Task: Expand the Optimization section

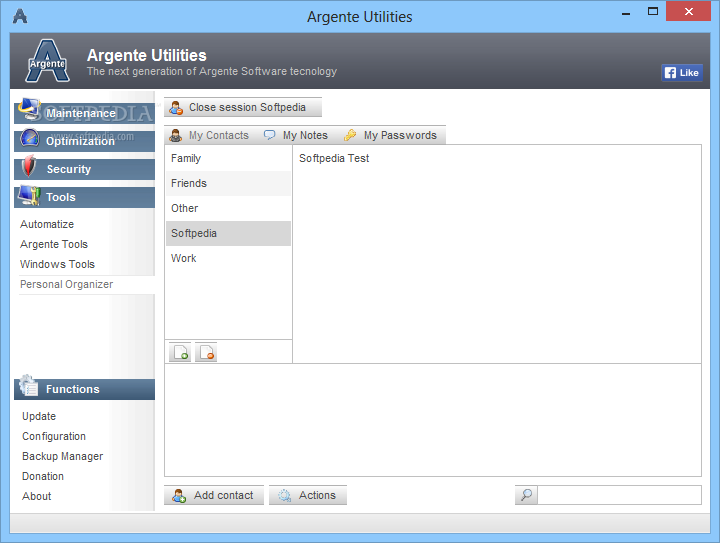Action: tap(84, 141)
